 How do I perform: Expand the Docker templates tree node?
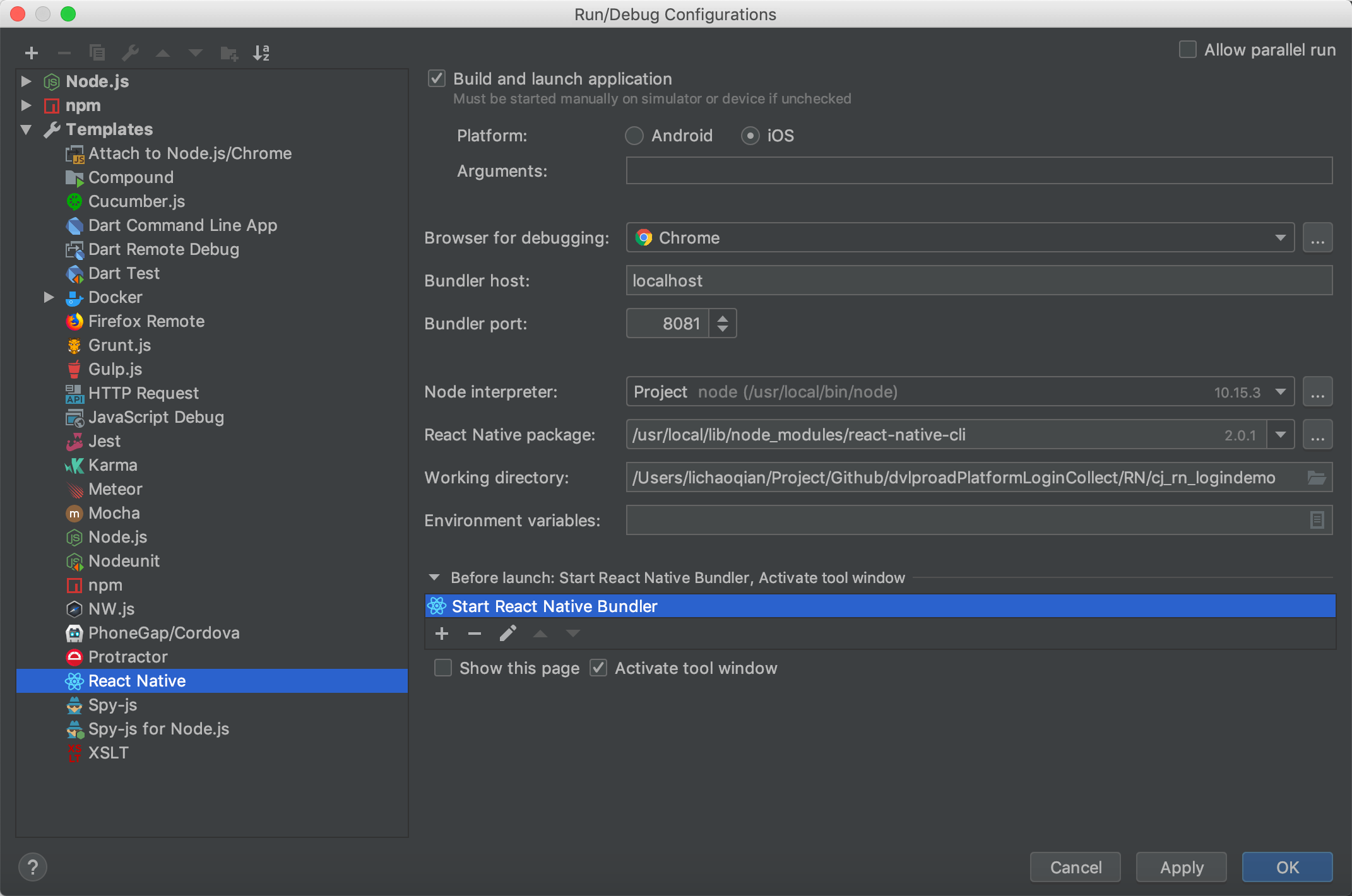[49, 297]
